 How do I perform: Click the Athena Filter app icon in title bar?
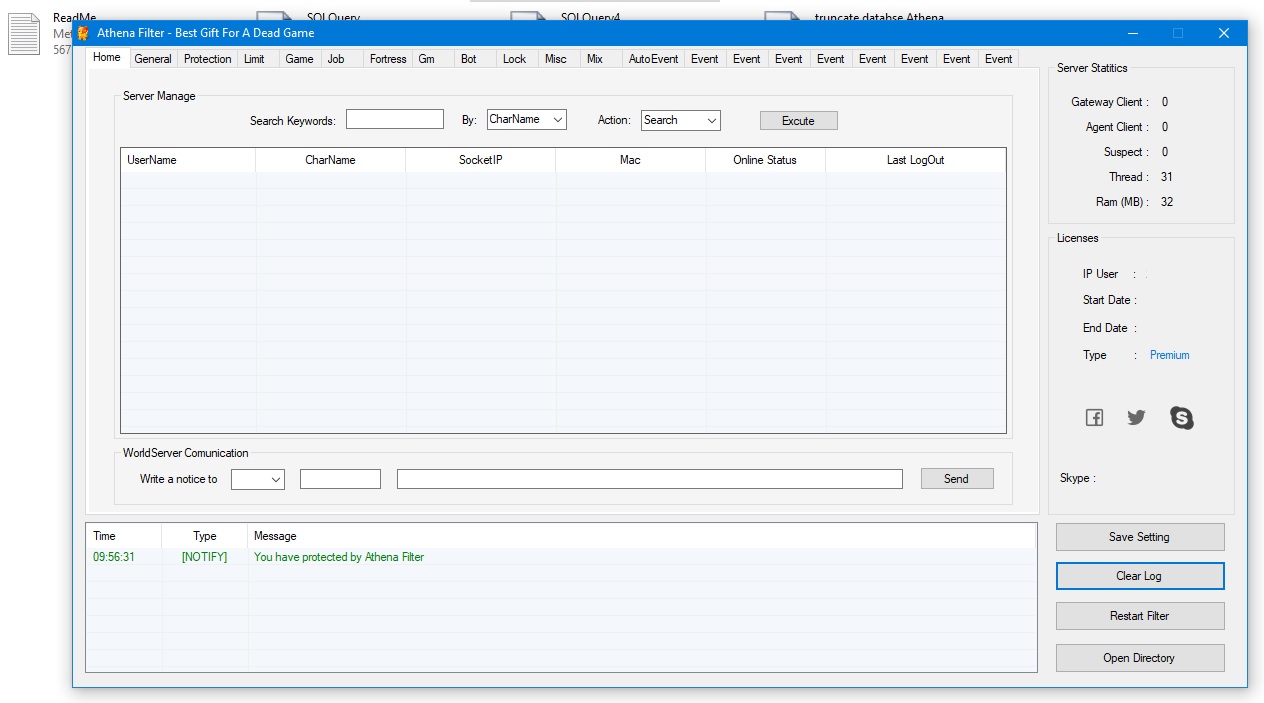point(83,33)
